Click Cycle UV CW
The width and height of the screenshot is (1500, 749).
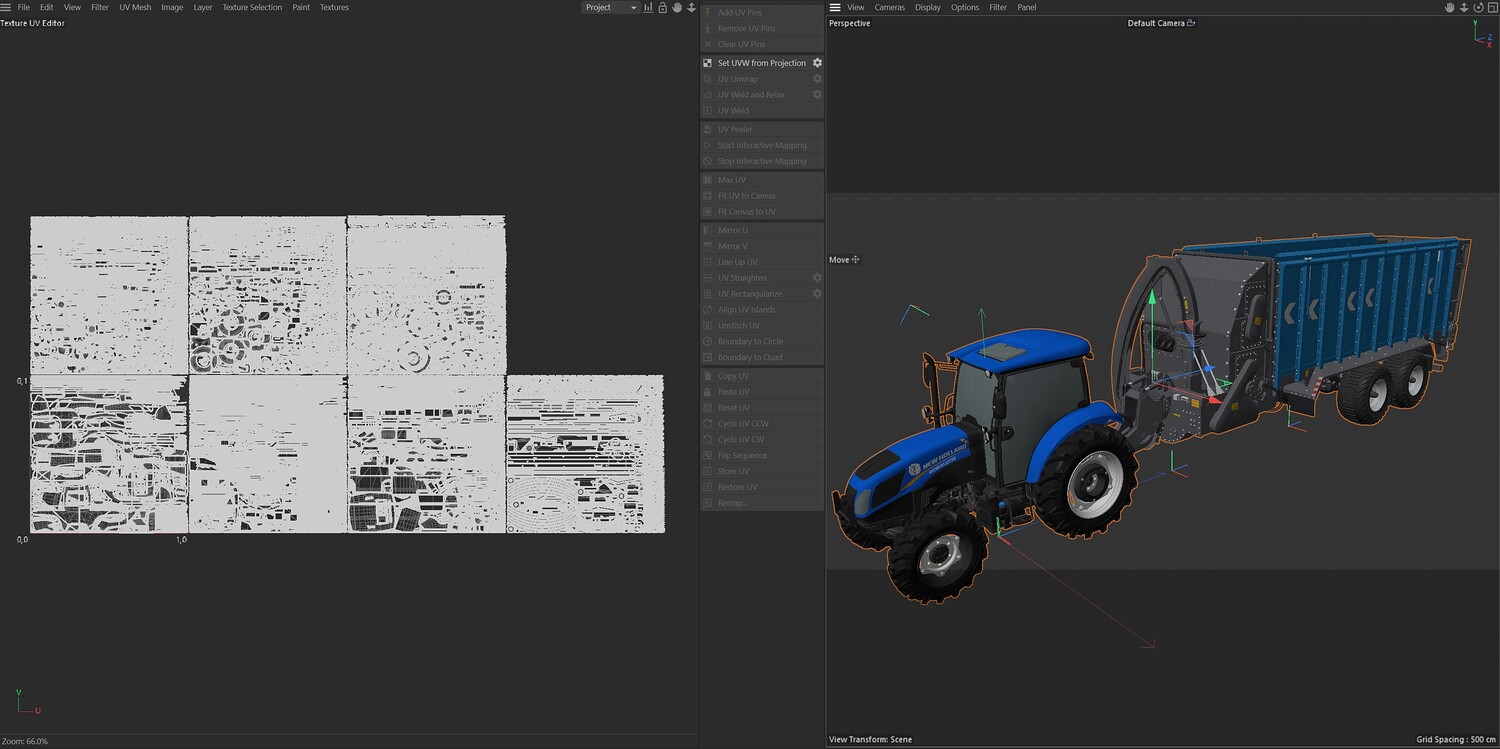pos(762,440)
